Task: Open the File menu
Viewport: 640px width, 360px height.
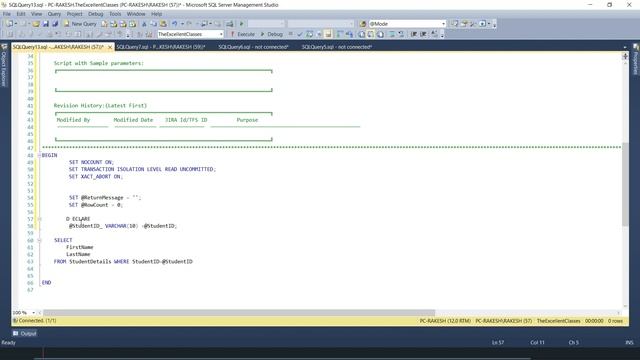Action: click(x=7, y=14)
